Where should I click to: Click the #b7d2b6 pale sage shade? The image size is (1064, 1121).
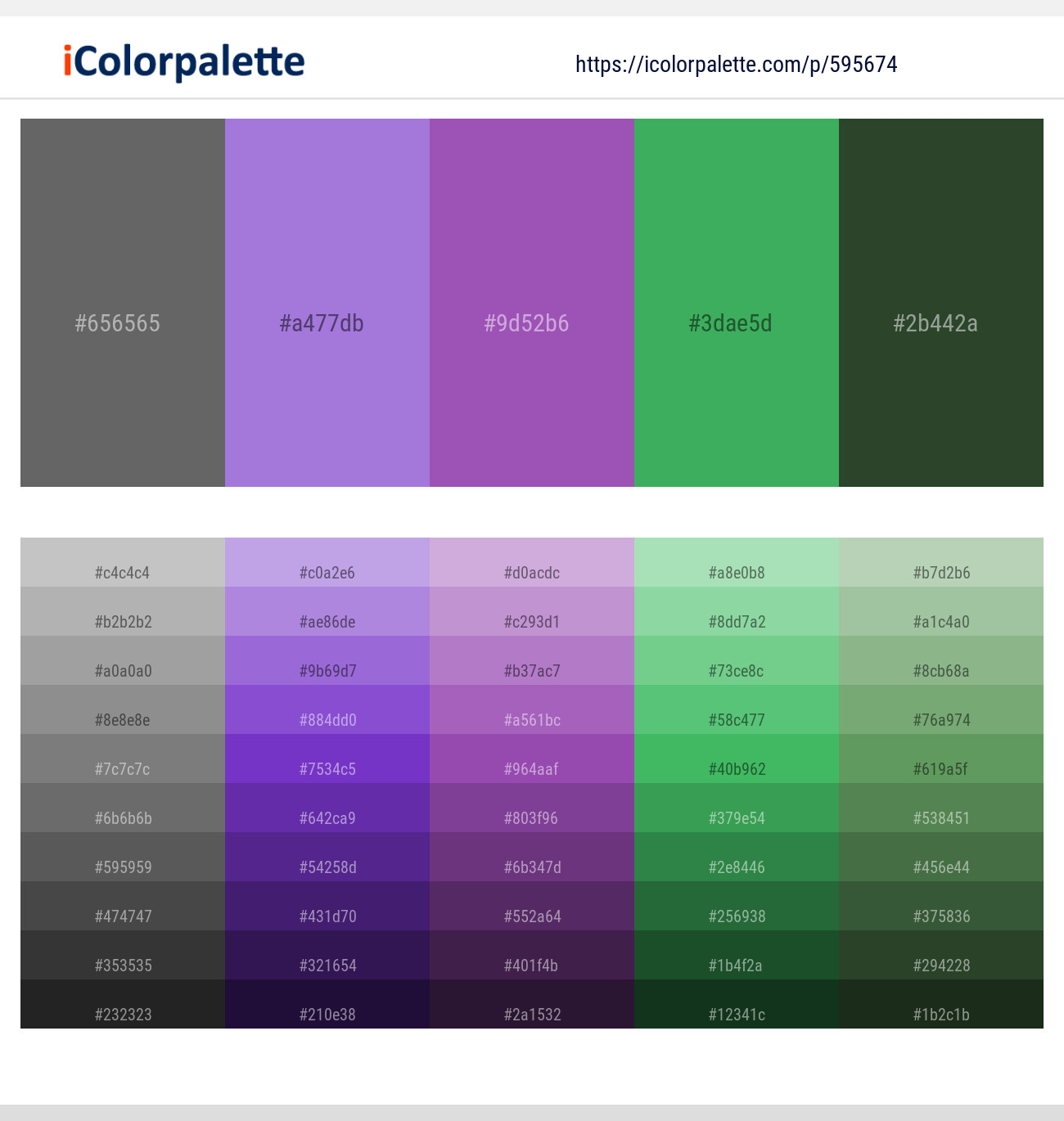(941, 562)
